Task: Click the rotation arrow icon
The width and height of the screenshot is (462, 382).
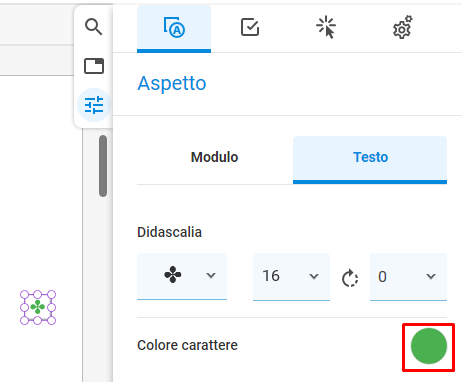Action: (x=350, y=277)
